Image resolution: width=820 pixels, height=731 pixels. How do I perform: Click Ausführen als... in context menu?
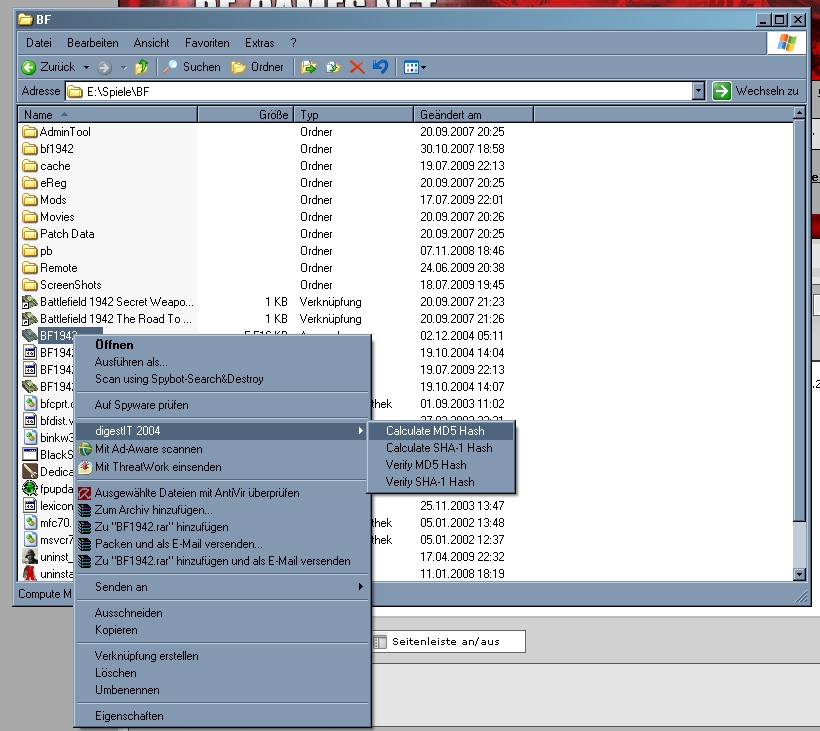(223, 362)
